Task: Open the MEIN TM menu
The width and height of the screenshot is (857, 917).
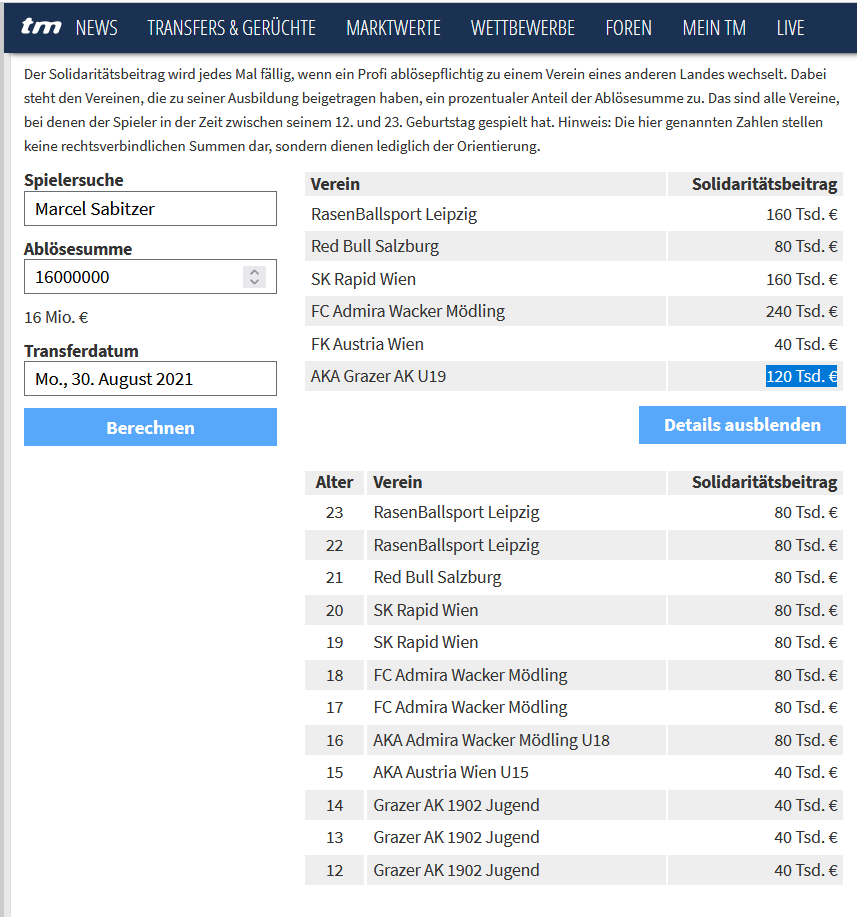Action: (x=714, y=27)
